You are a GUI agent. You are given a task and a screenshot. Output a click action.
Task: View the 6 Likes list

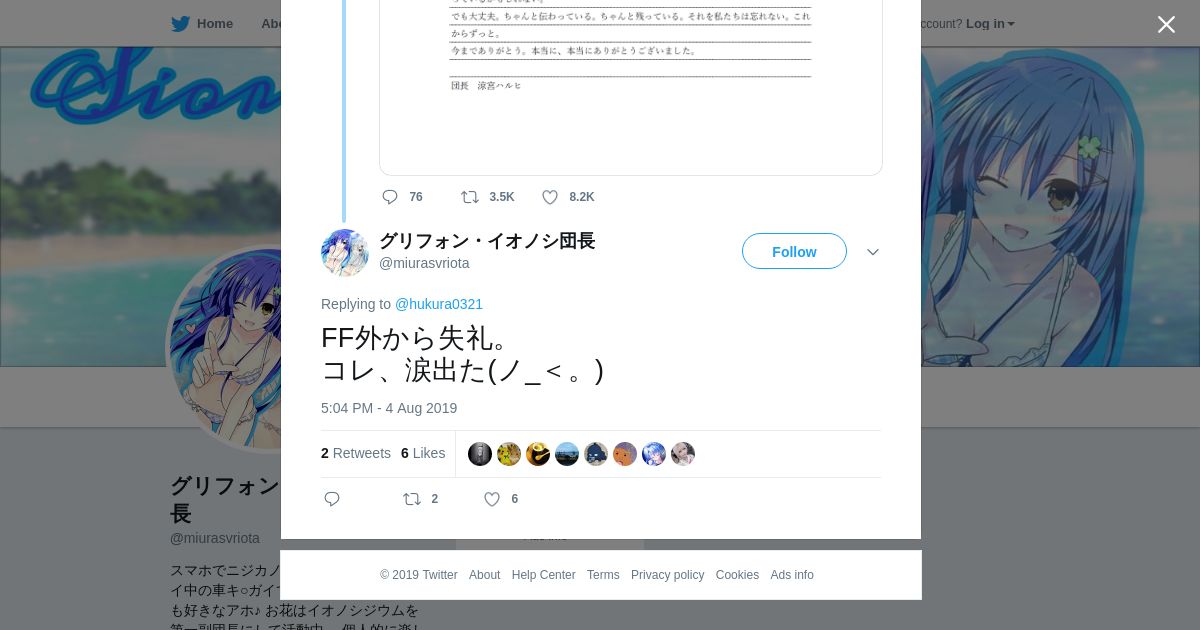click(423, 453)
